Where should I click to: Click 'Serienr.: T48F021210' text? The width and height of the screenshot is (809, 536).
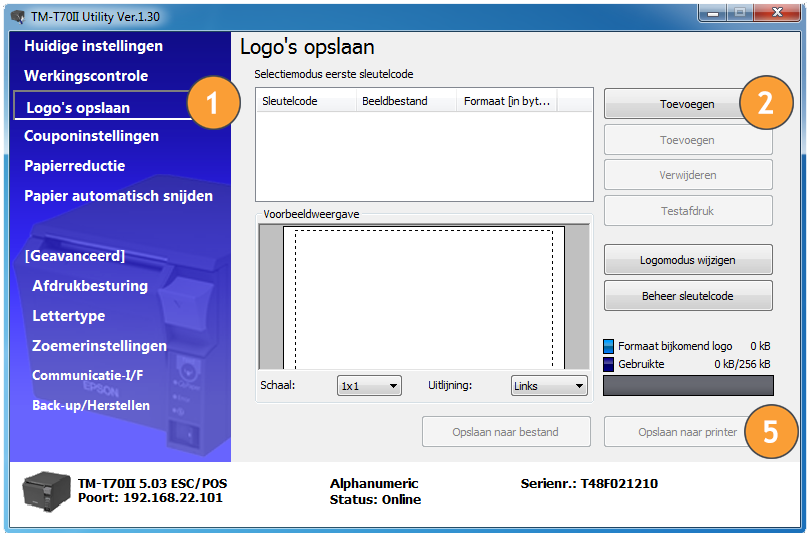(x=589, y=483)
